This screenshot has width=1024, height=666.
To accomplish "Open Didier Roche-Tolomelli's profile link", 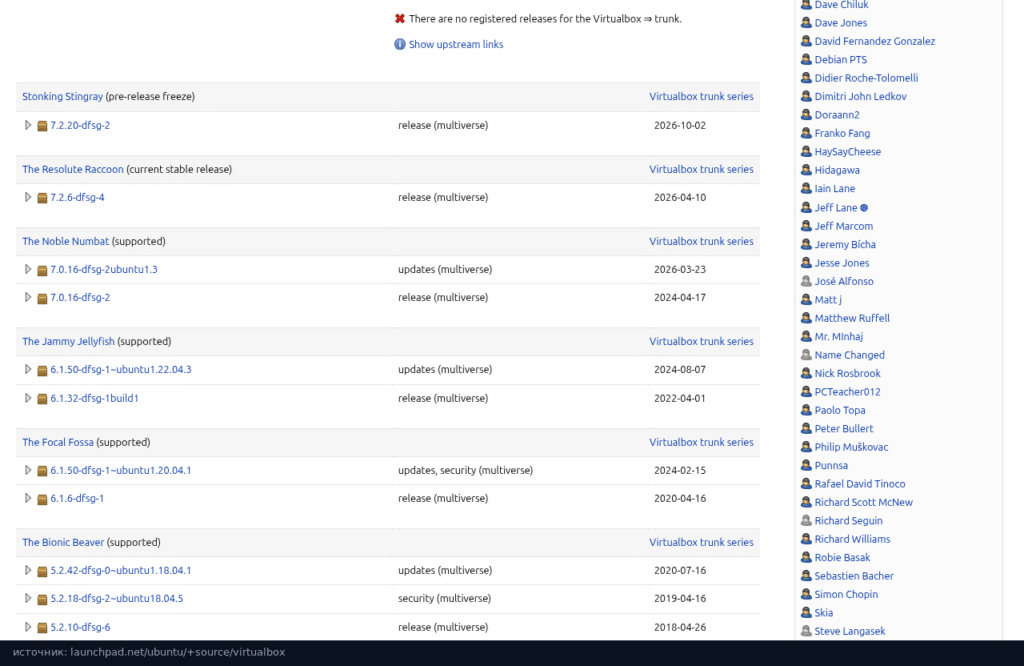I will (x=866, y=78).
